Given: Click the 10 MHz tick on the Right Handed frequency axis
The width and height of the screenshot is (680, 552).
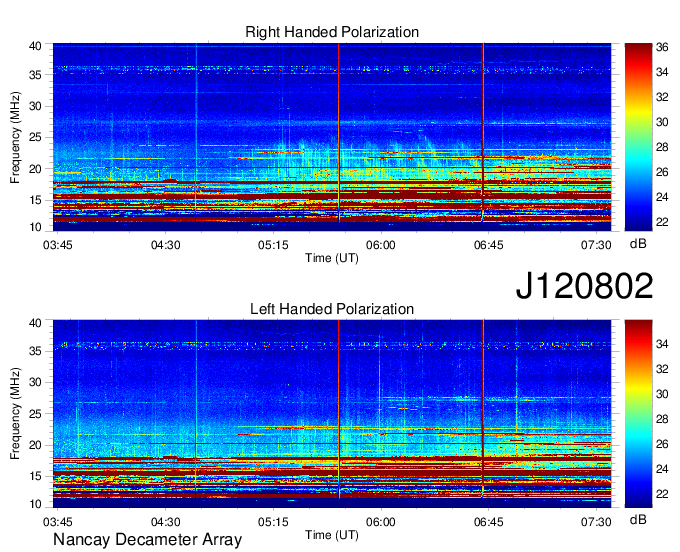Looking at the screenshot, I should point(35,227).
